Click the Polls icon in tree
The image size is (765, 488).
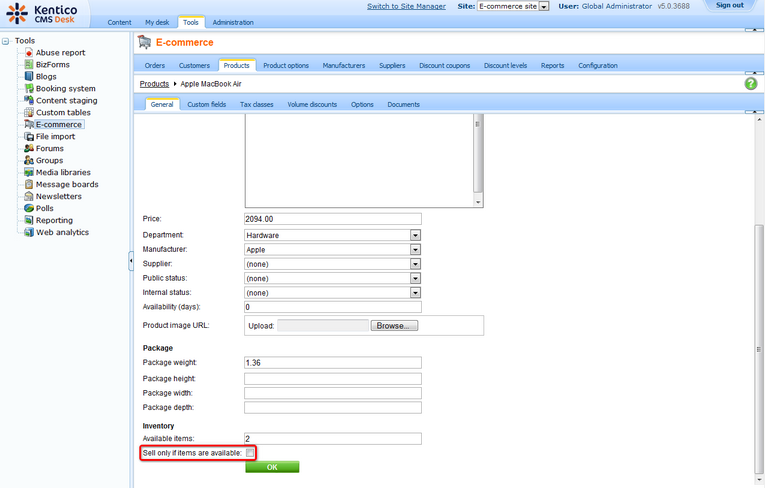(x=29, y=208)
